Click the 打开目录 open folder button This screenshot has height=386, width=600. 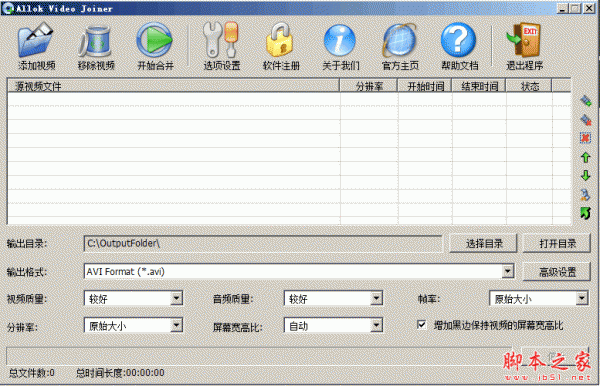[x=557, y=243]
